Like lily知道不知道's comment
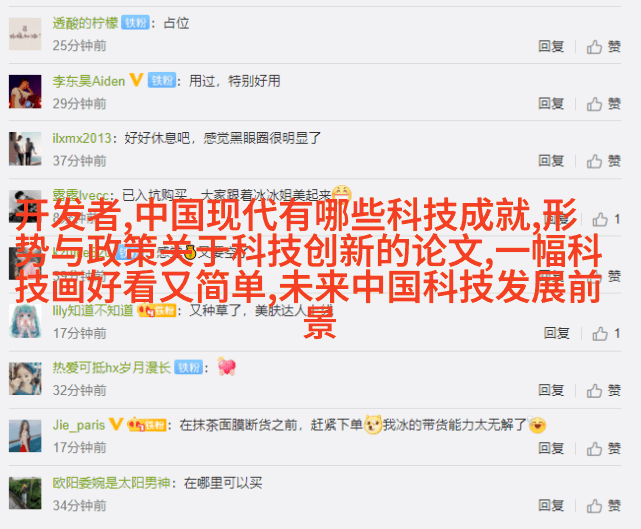Image resolution: width=641 pixels, height=529 pixels. pos(606,334)
